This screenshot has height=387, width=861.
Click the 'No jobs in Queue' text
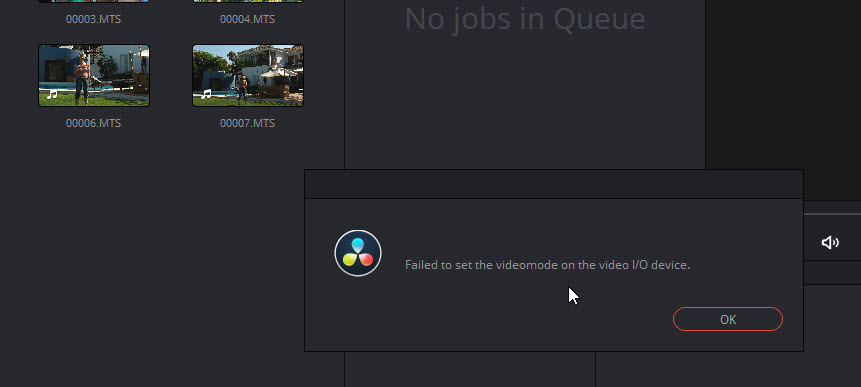pos(525,19)
